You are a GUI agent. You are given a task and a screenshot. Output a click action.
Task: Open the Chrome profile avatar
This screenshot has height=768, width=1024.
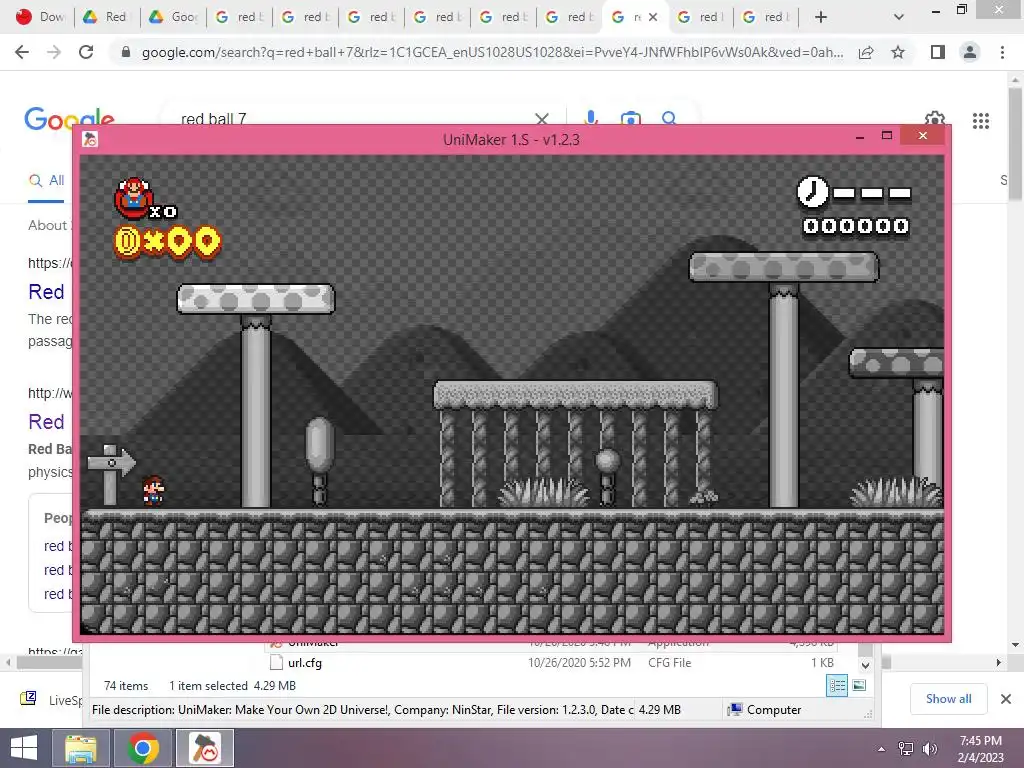click(x=970, y=52)
